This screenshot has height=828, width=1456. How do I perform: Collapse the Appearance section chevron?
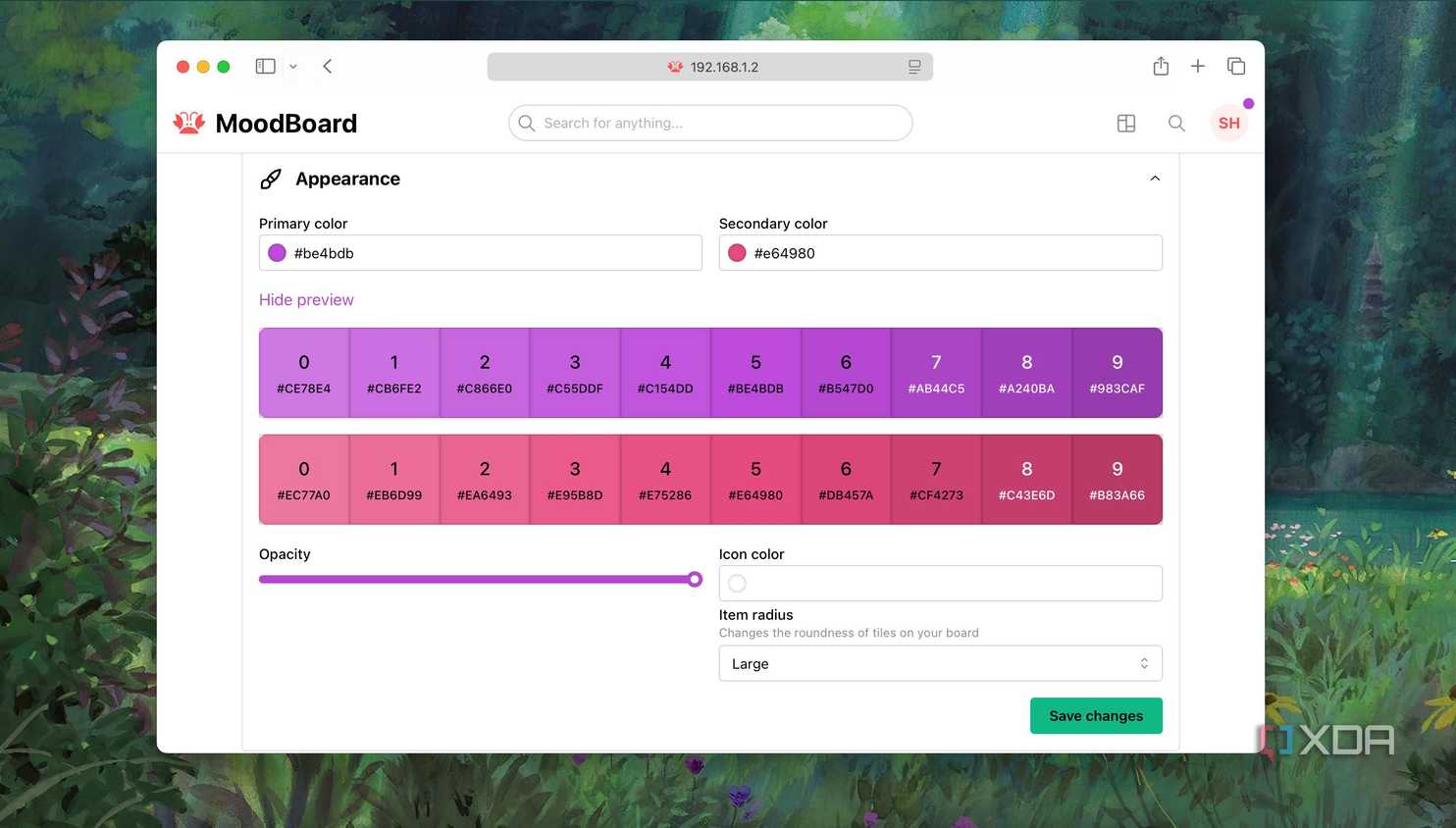pos(1155,179)
